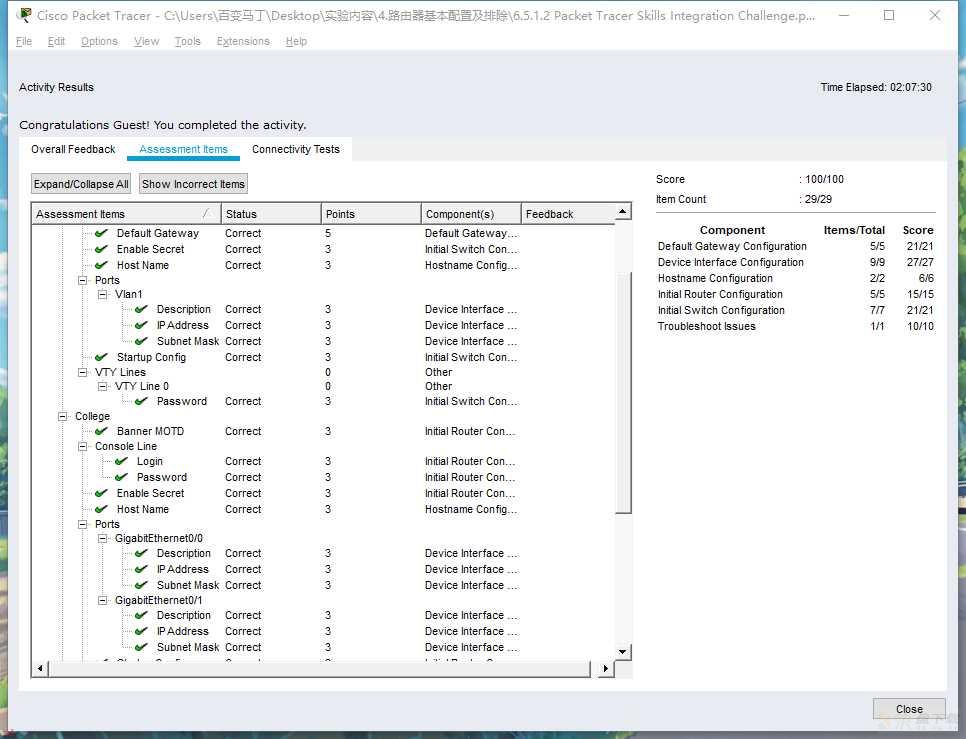Click checkmark beside Vlan1 Subnet Mask
The height and width of the screenshot is (739, 966).
[141, 341]
